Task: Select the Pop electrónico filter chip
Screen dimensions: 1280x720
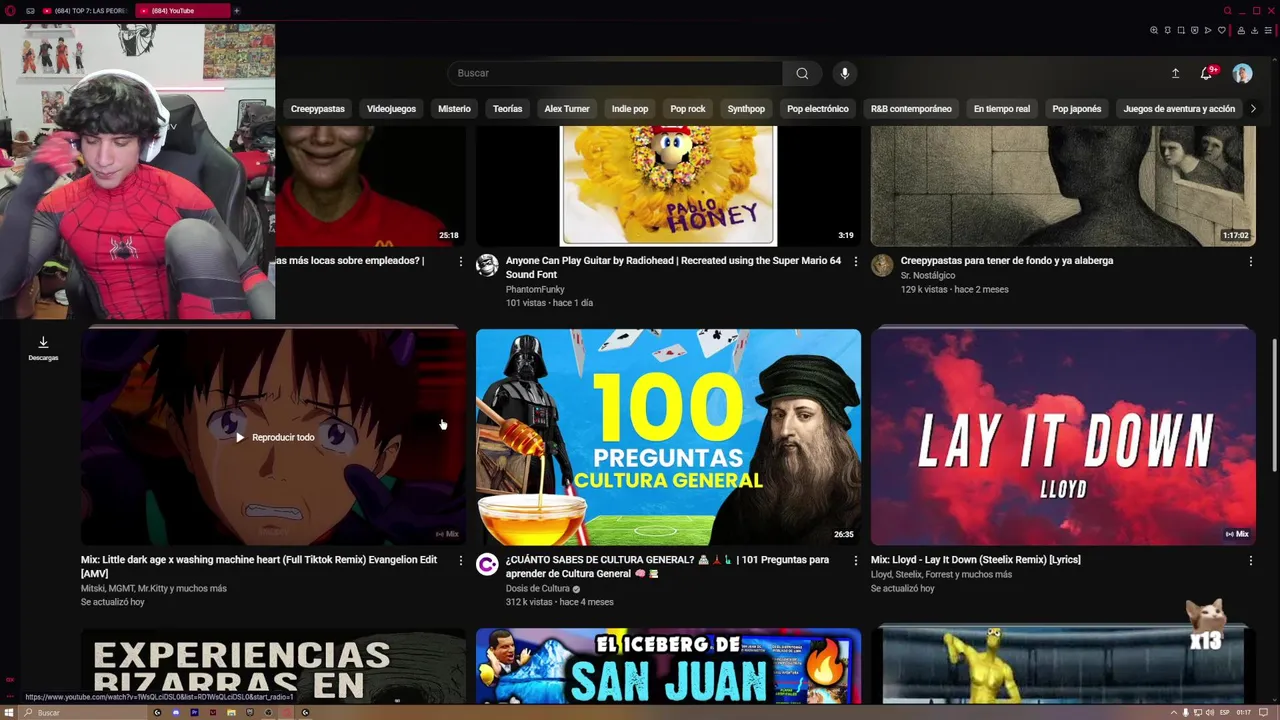Action: pyautogui.click(x=818, y=109)
